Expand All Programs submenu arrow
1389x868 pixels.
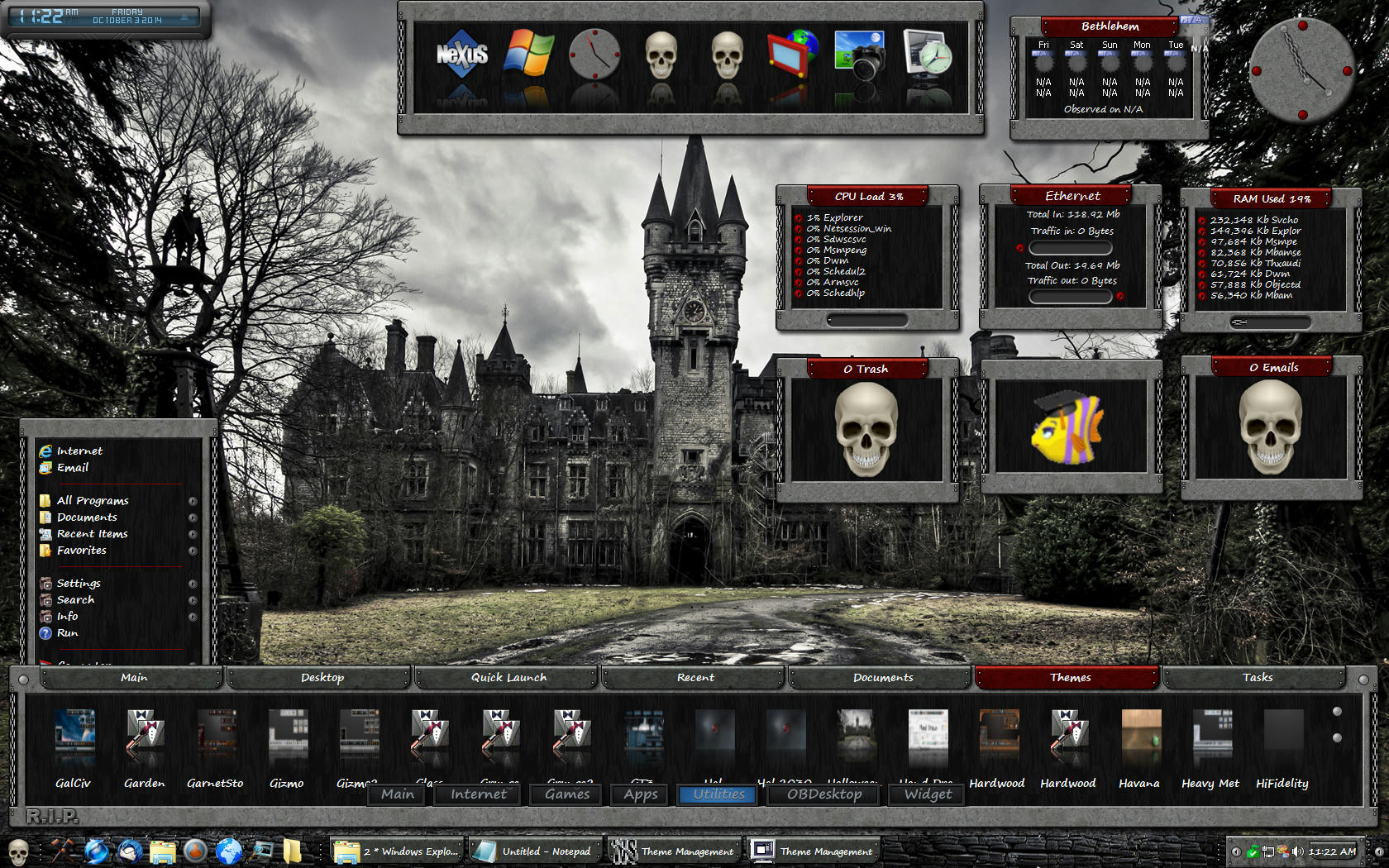pos(193,501)
